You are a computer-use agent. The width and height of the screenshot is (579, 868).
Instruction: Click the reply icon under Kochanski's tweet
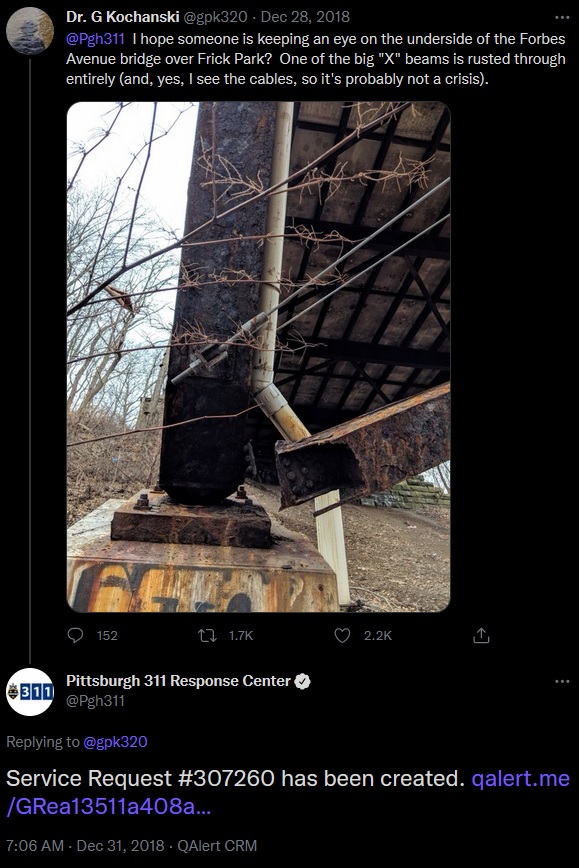(75, 636)
